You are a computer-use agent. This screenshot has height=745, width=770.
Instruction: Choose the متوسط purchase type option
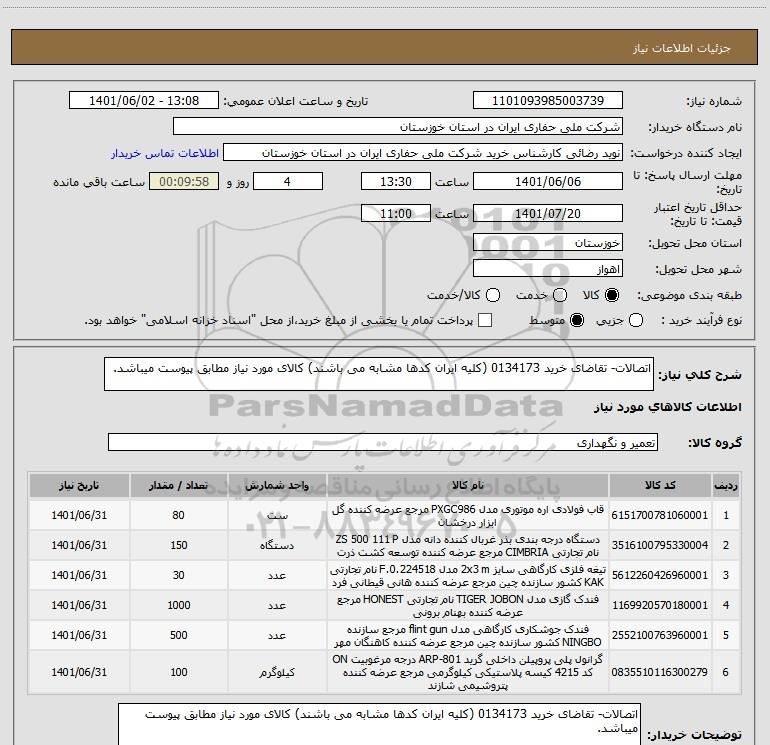click(x=577, y=321)
